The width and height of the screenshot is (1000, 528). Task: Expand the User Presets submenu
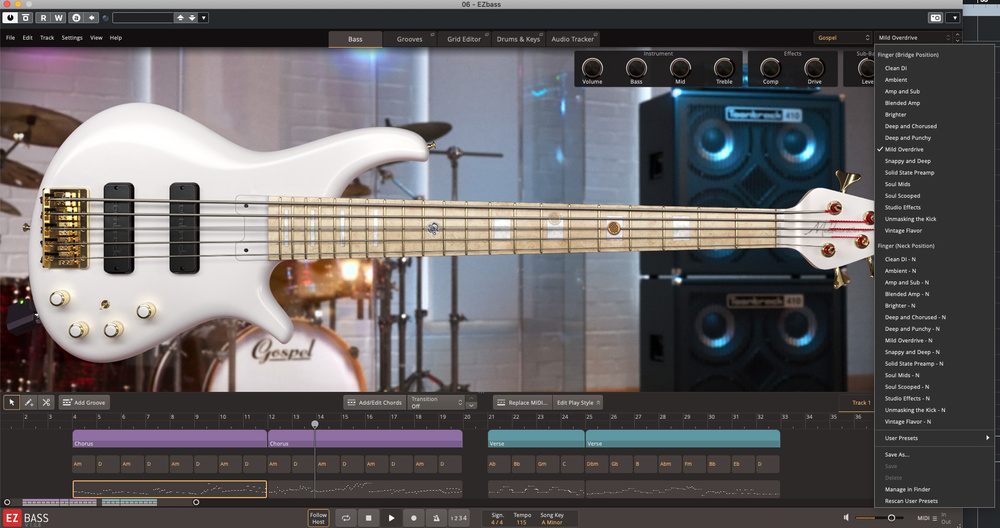coord(936,438)
